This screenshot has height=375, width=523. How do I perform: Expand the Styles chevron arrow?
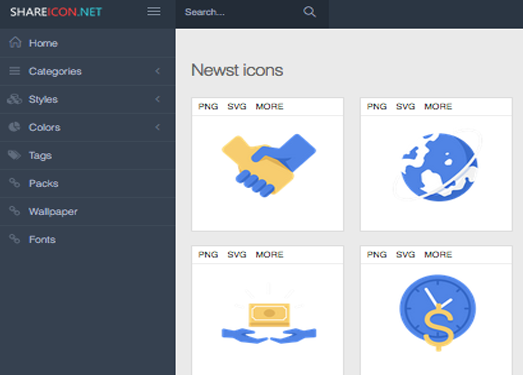coord(157,99)
